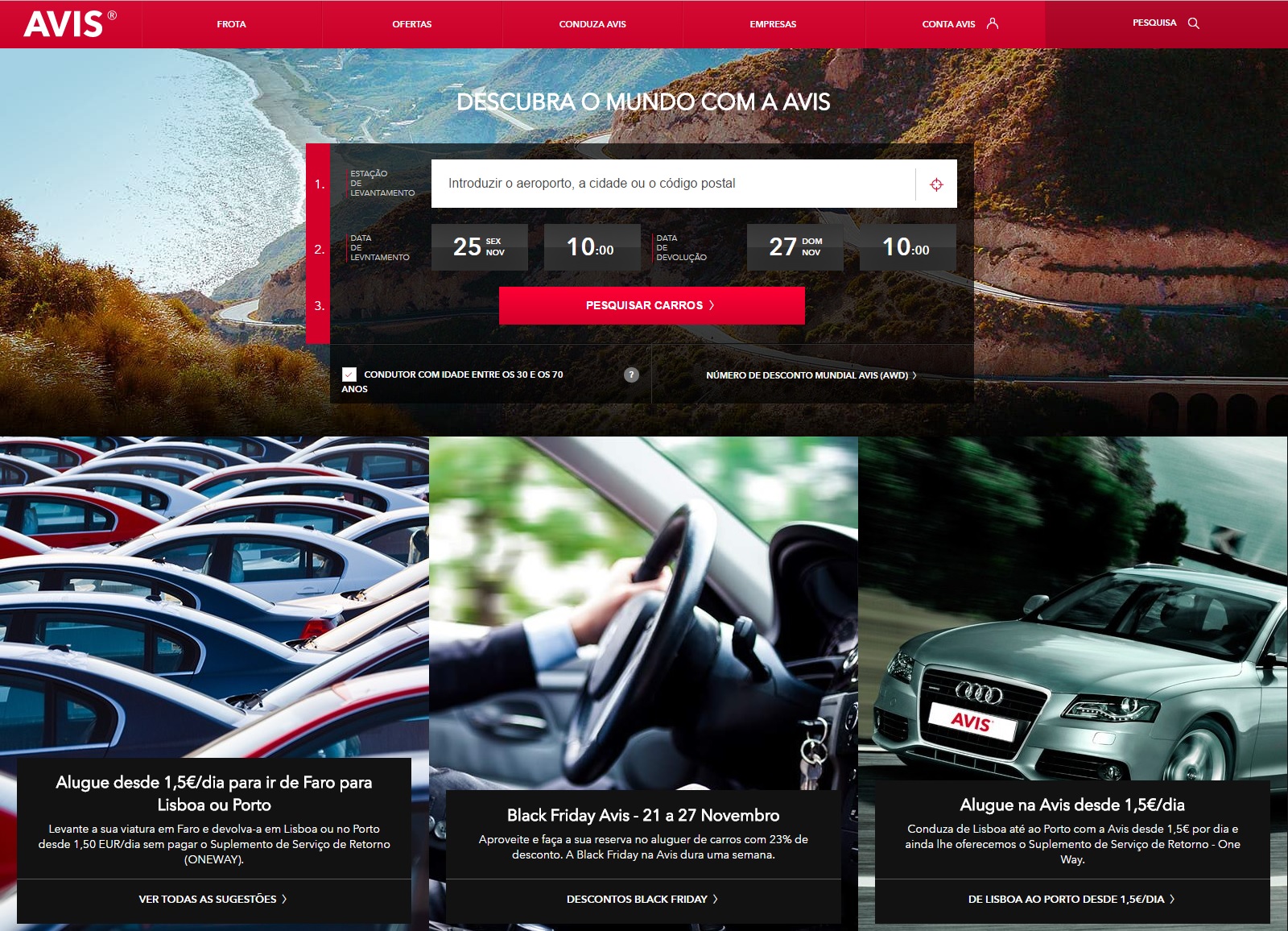Open the Frota menu
Image resolution: width=1288 pixels, height=931 pixels.
(231, 24)
